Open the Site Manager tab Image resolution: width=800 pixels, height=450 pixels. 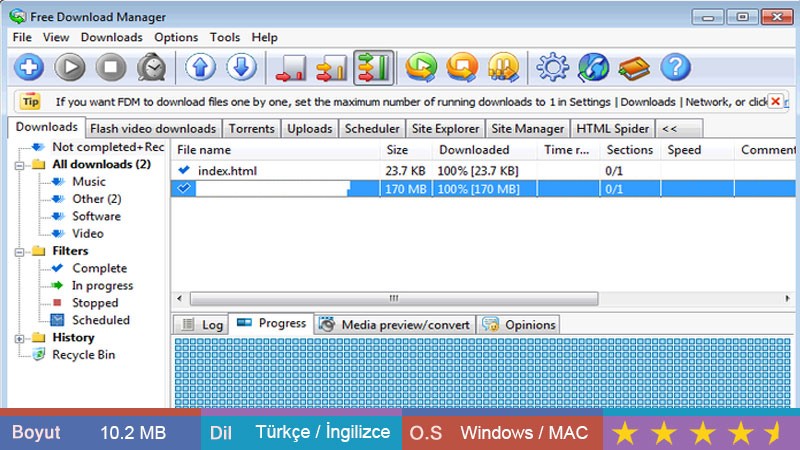click(528, 129)
